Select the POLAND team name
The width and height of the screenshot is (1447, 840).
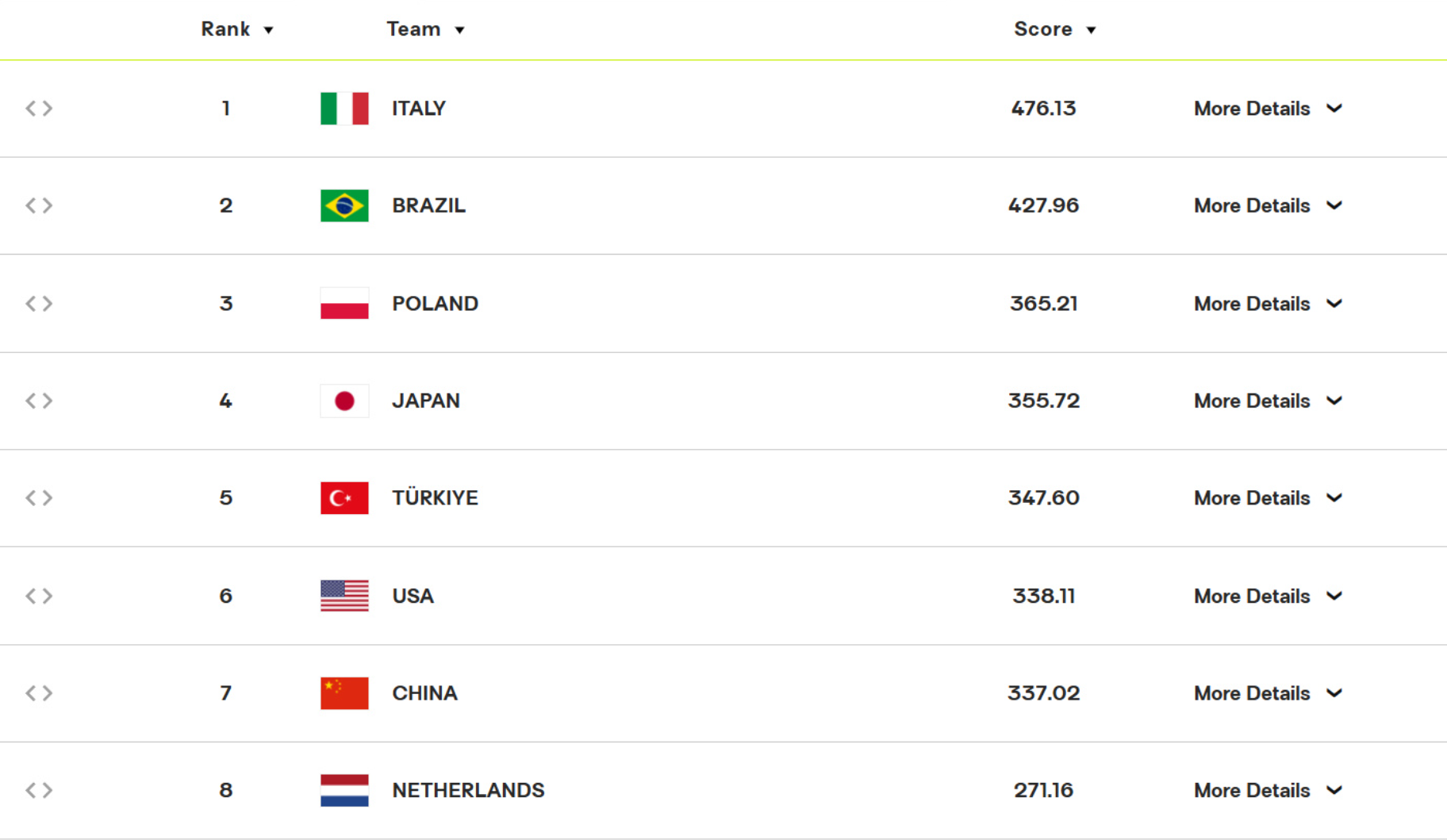point(435,303)
